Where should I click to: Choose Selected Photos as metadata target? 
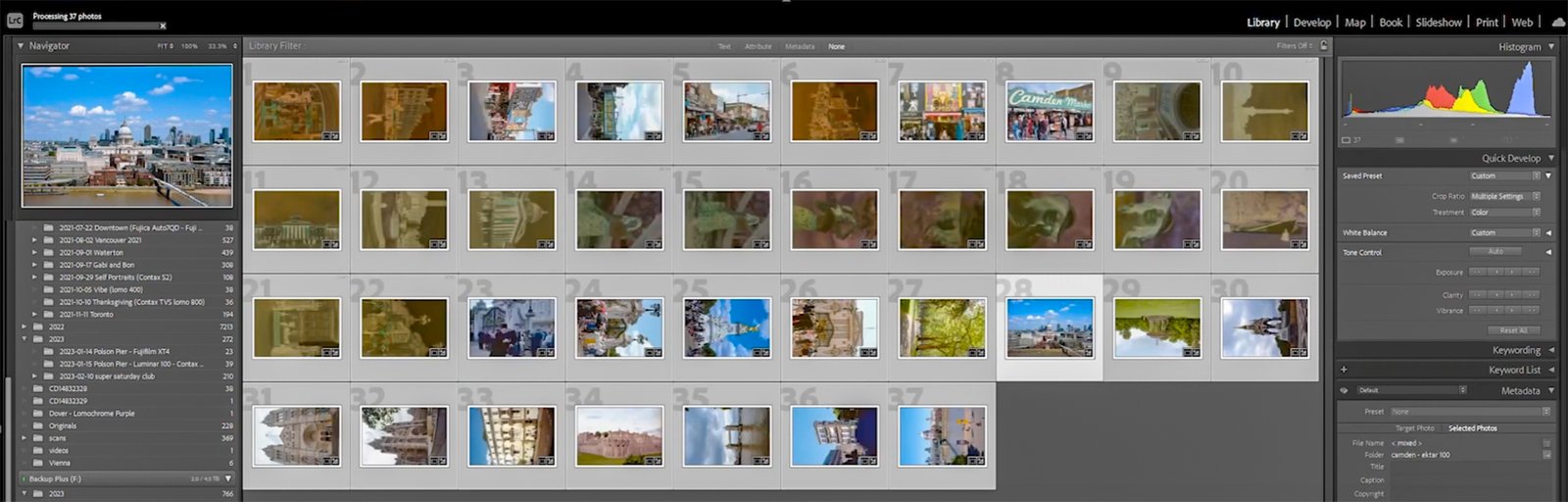1472,428
